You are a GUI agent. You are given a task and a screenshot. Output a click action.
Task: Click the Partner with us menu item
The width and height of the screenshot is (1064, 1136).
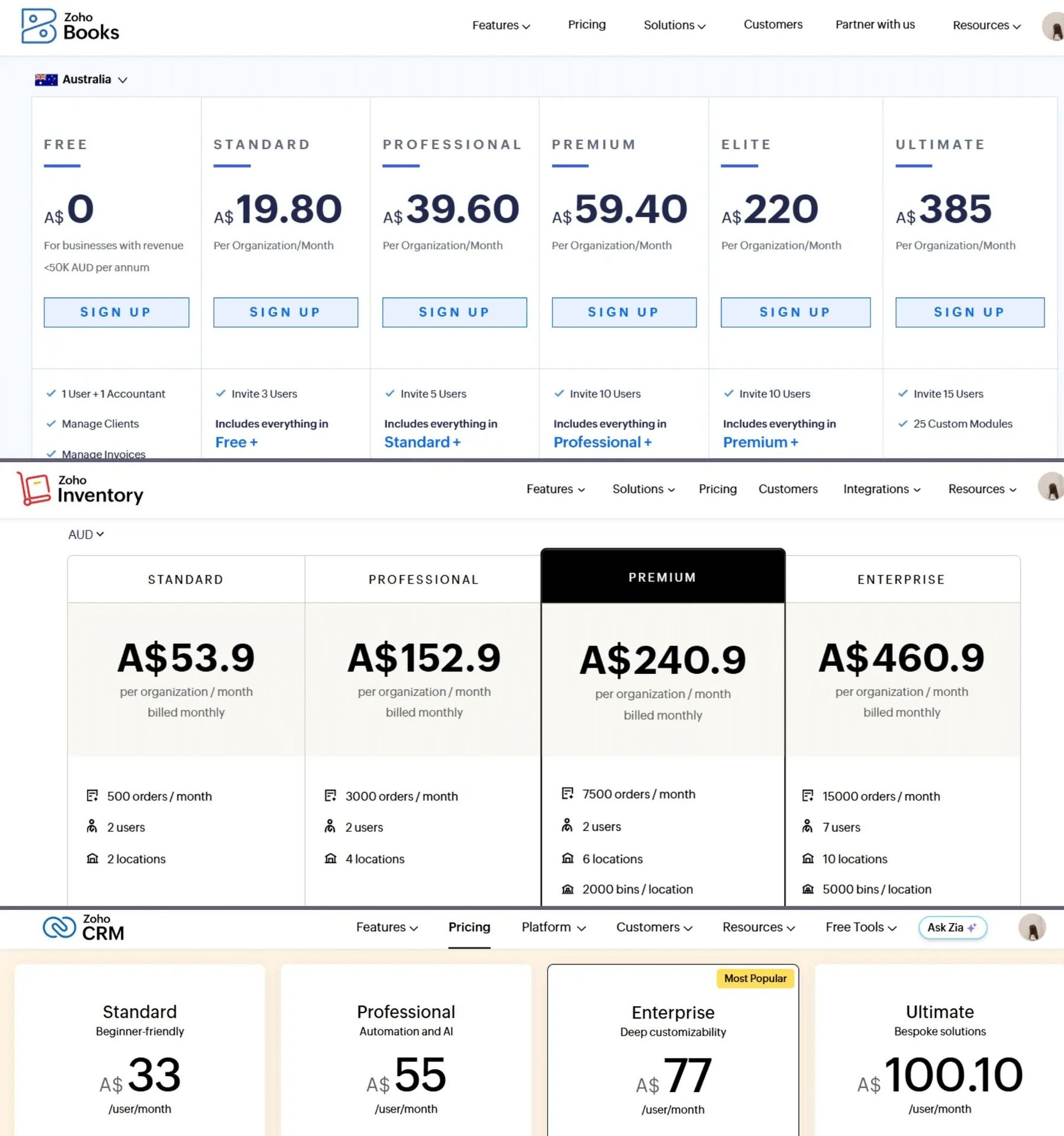coord(875,25)
